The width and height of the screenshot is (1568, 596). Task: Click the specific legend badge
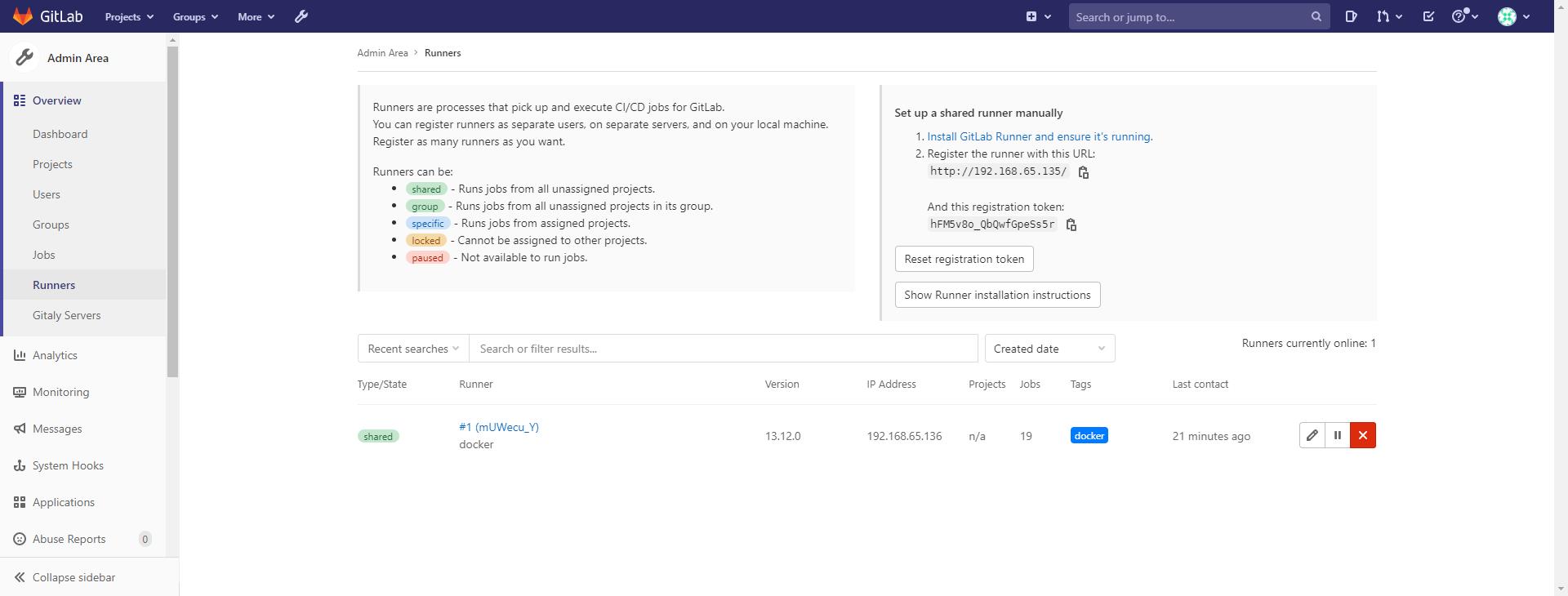tap(427, 223)
